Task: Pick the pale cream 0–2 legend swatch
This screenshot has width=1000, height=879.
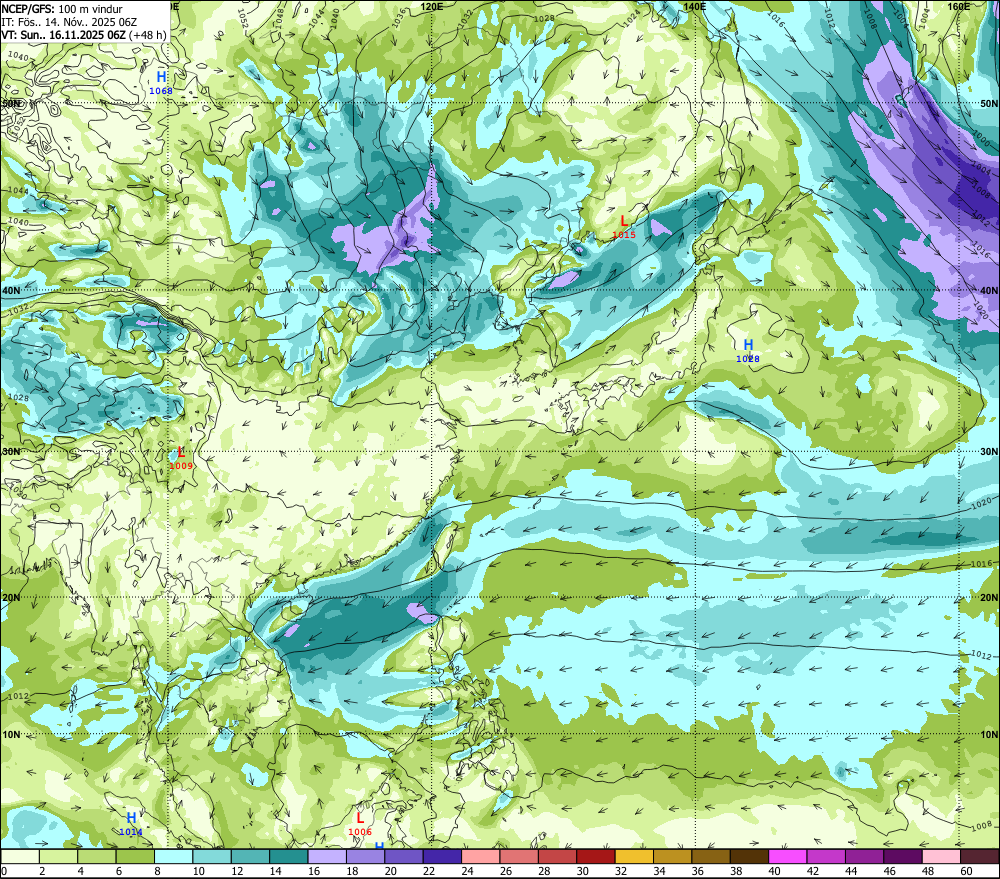Action: click(20, 856)
